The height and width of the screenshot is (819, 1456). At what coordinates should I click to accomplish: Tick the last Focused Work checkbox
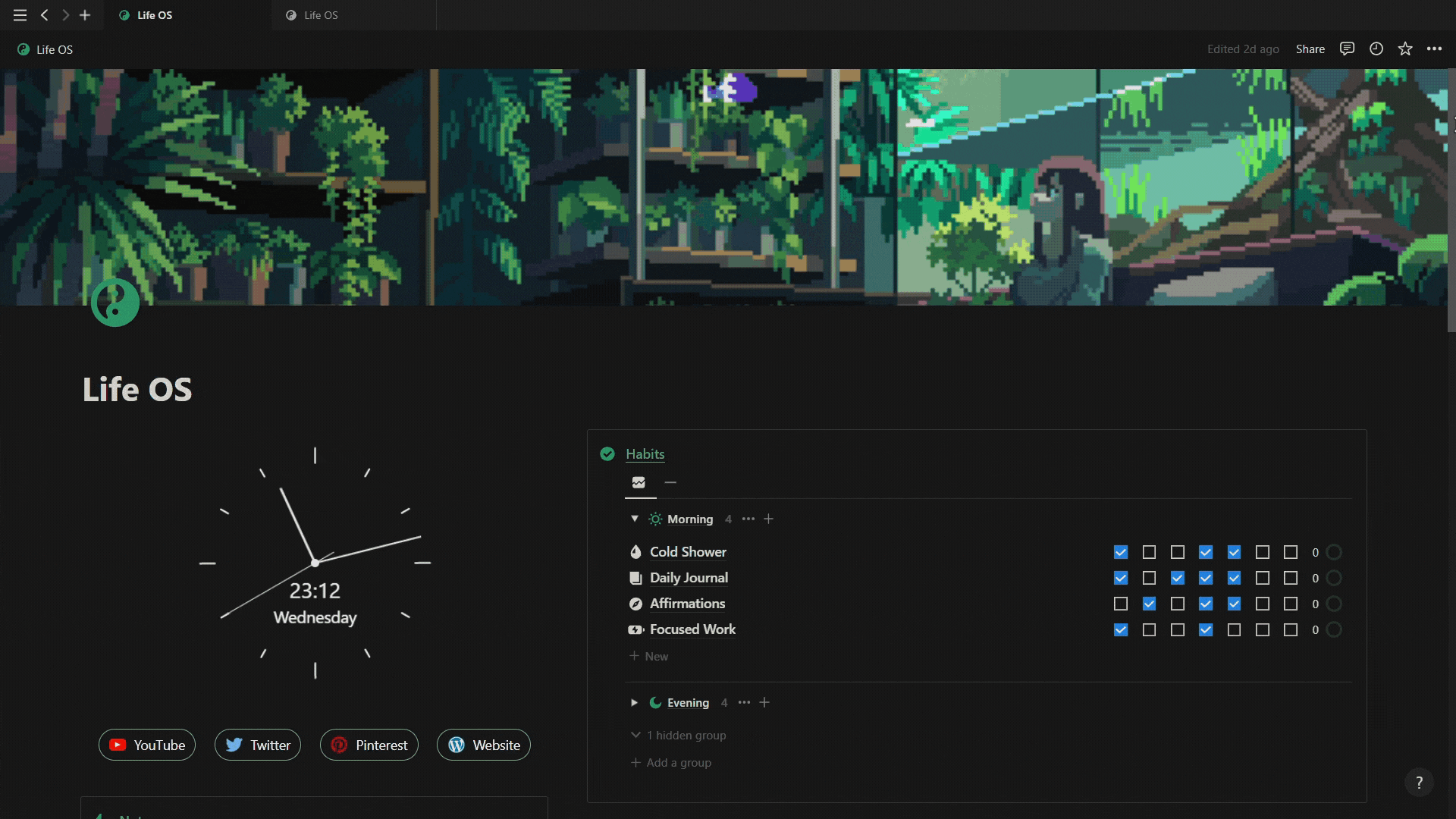(1291, 630)
